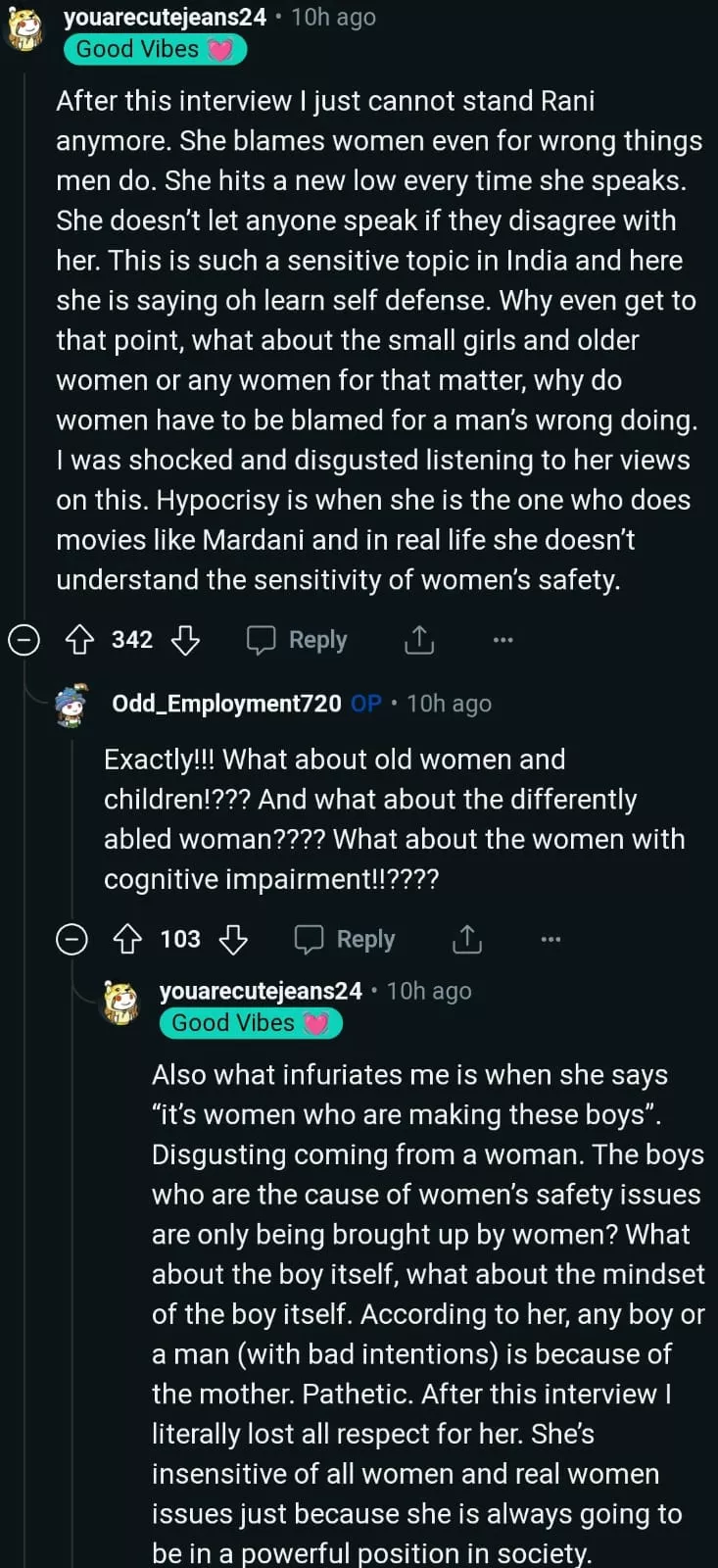Tap the avatar on the nested reply
Viewport: 718px width, 1568px height.
pyautogui.click(x=122, y=1003)
